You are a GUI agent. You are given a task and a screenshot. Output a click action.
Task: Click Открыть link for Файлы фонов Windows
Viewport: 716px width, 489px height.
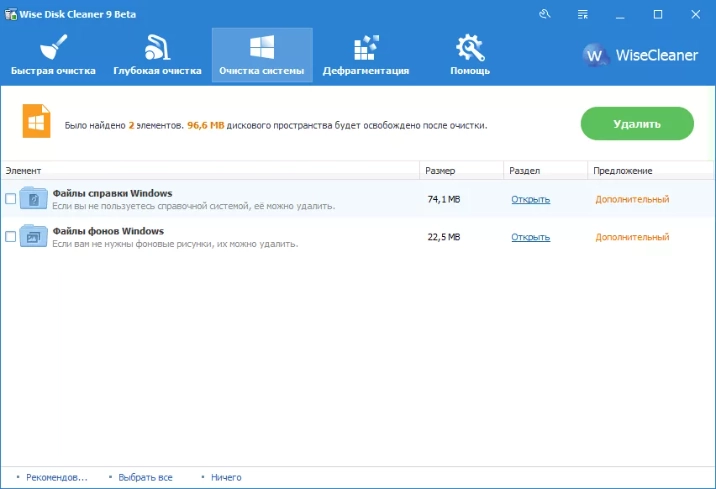pyautogui.click(x=530, y=237)
